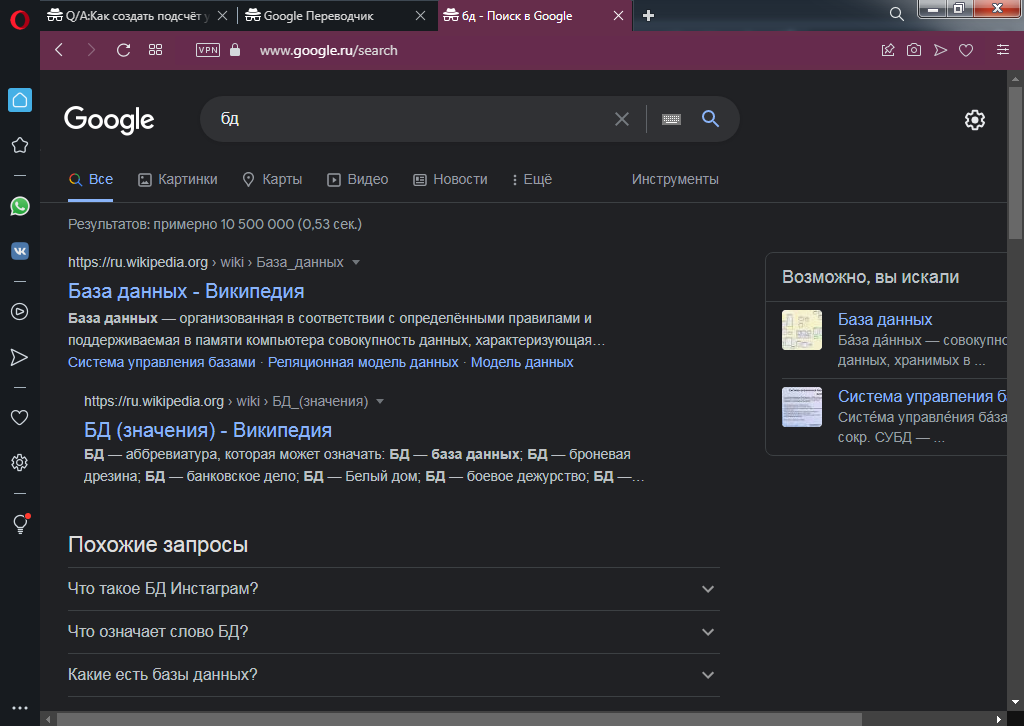Go back to previous page

pyautogui.click(x=59, y=50)
